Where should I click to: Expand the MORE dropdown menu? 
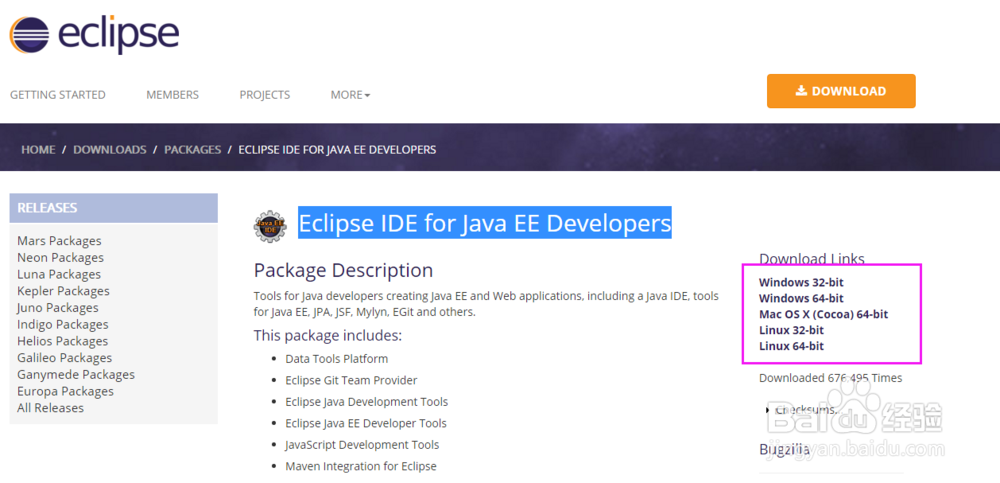[x=350, y=94]
